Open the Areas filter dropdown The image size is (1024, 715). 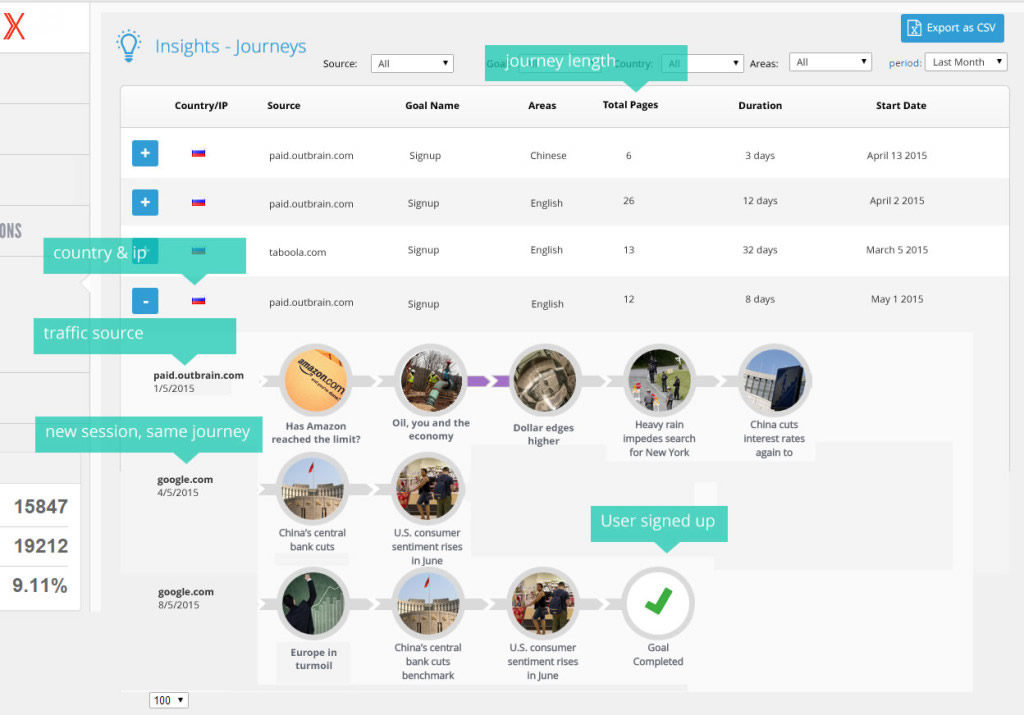(x=830, y=62)
